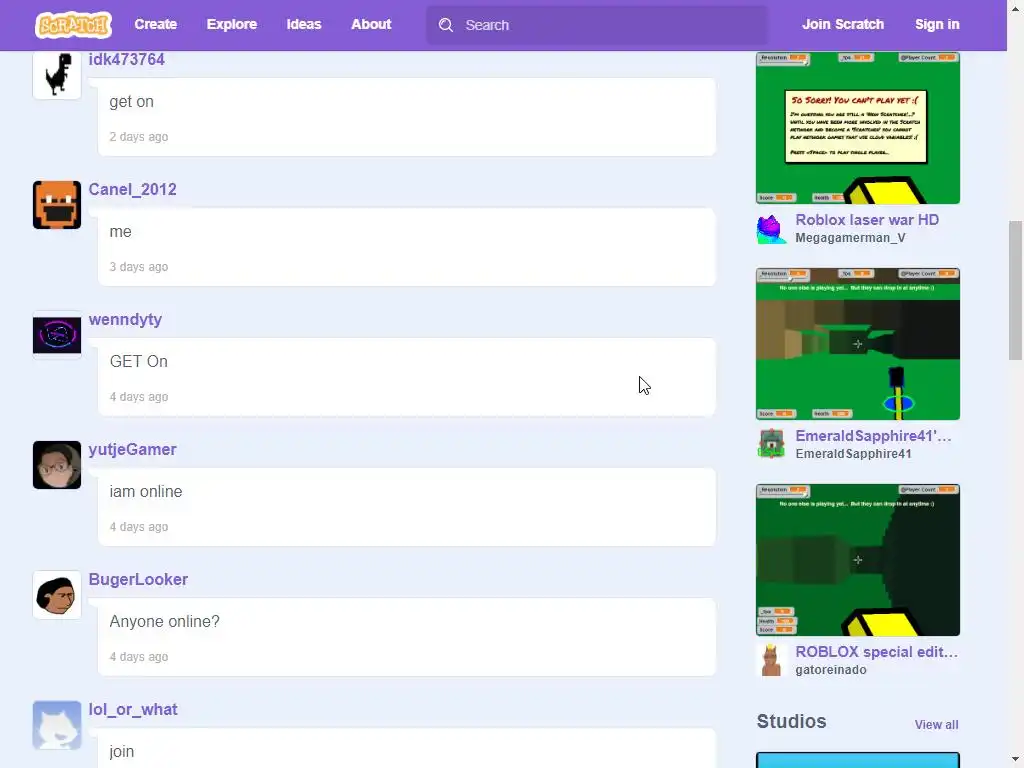
Task: Click BugerLooker's '4 days ago' timestamp
Action: [x=138, y=657]
